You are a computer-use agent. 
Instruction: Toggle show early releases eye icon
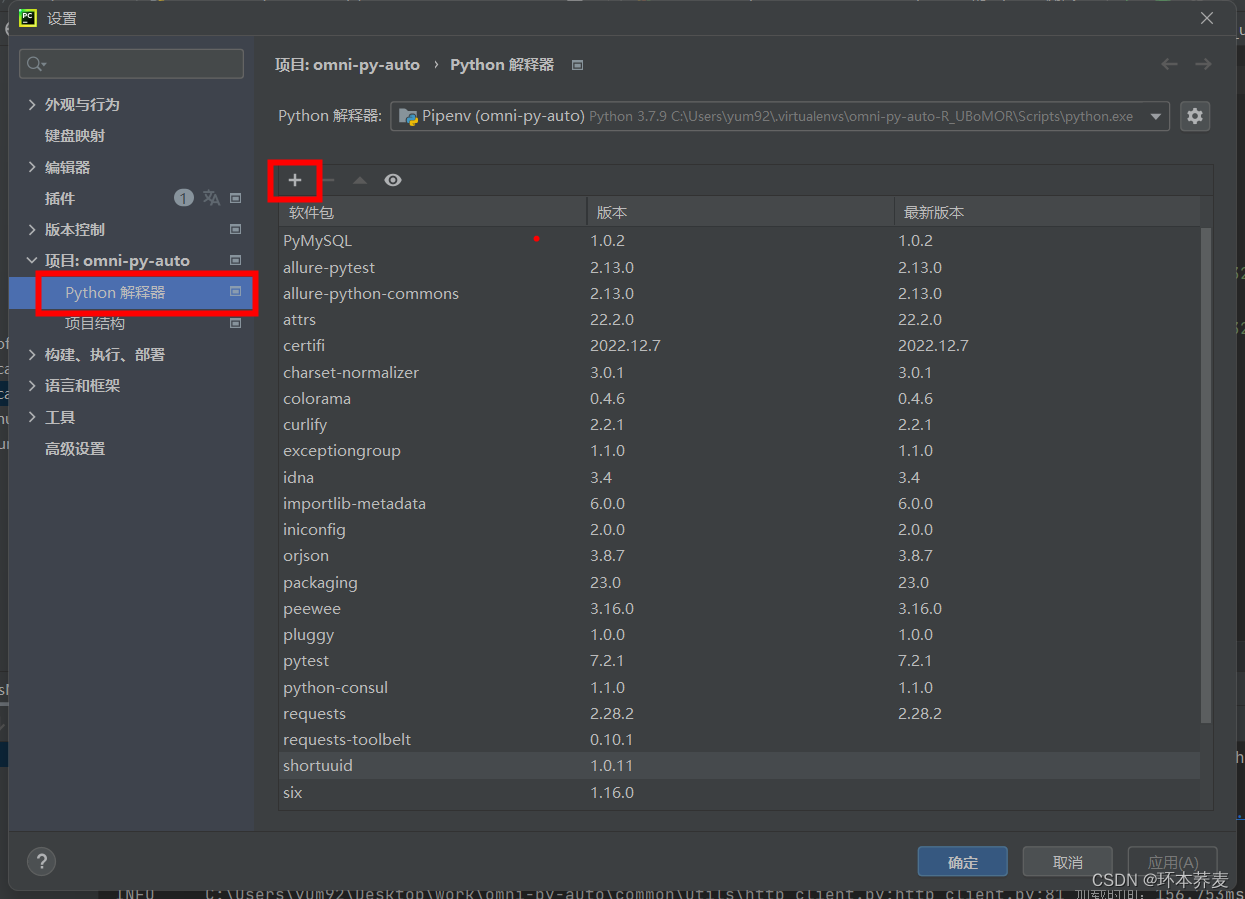[393, 180]
